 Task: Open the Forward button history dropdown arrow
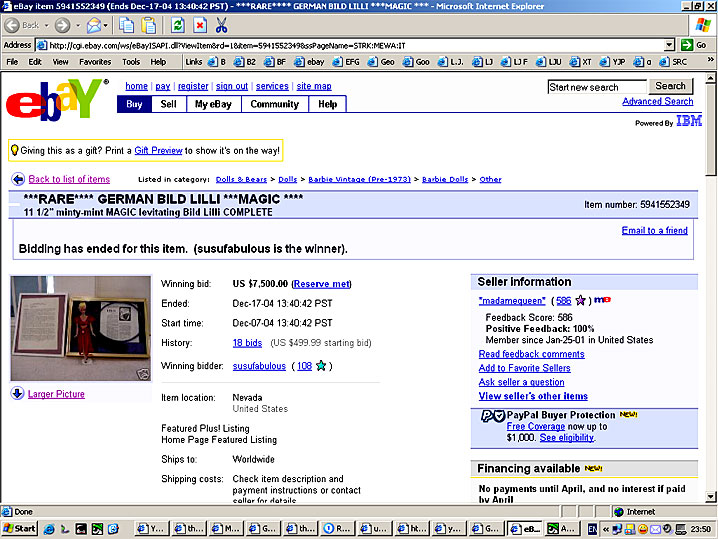click(x=78, y=25)
